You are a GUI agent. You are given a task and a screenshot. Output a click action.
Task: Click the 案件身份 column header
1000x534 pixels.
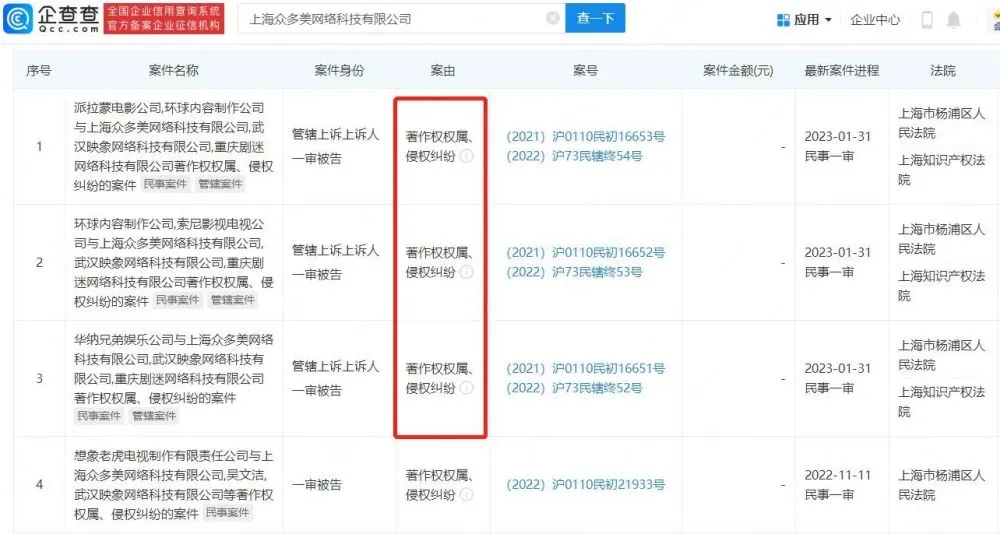(339, 71)
